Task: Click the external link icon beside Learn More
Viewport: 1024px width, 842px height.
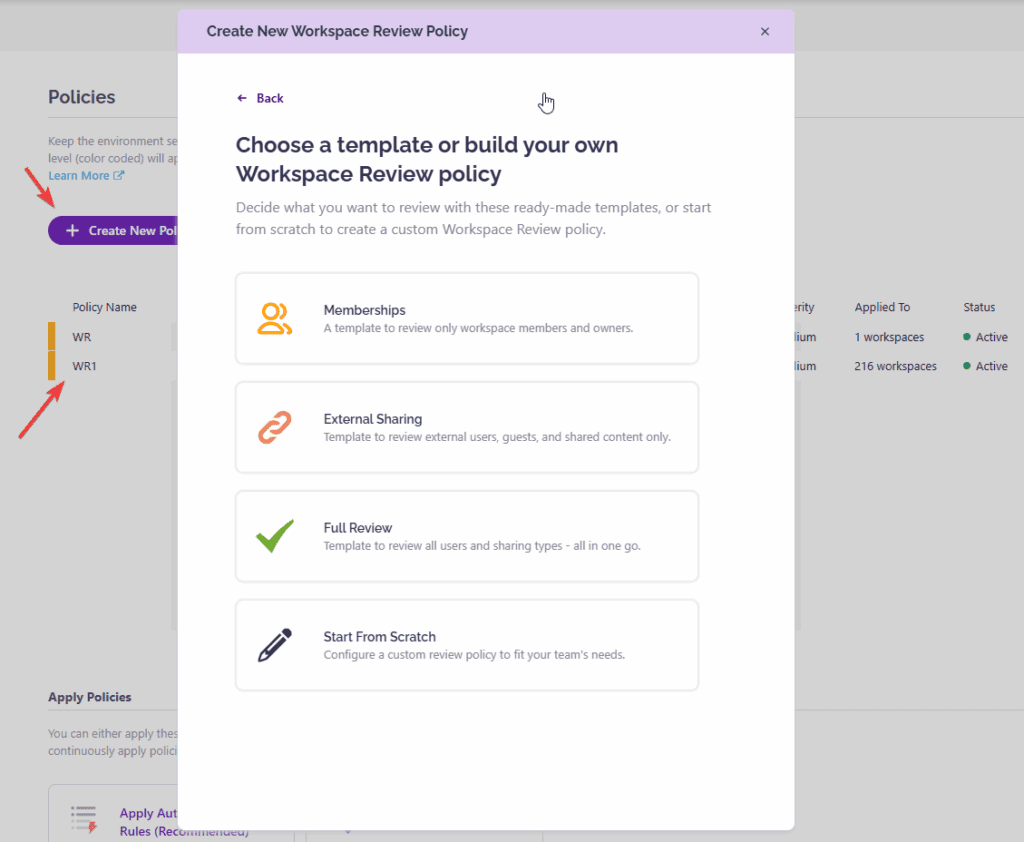Action: [x=119, y=176]
